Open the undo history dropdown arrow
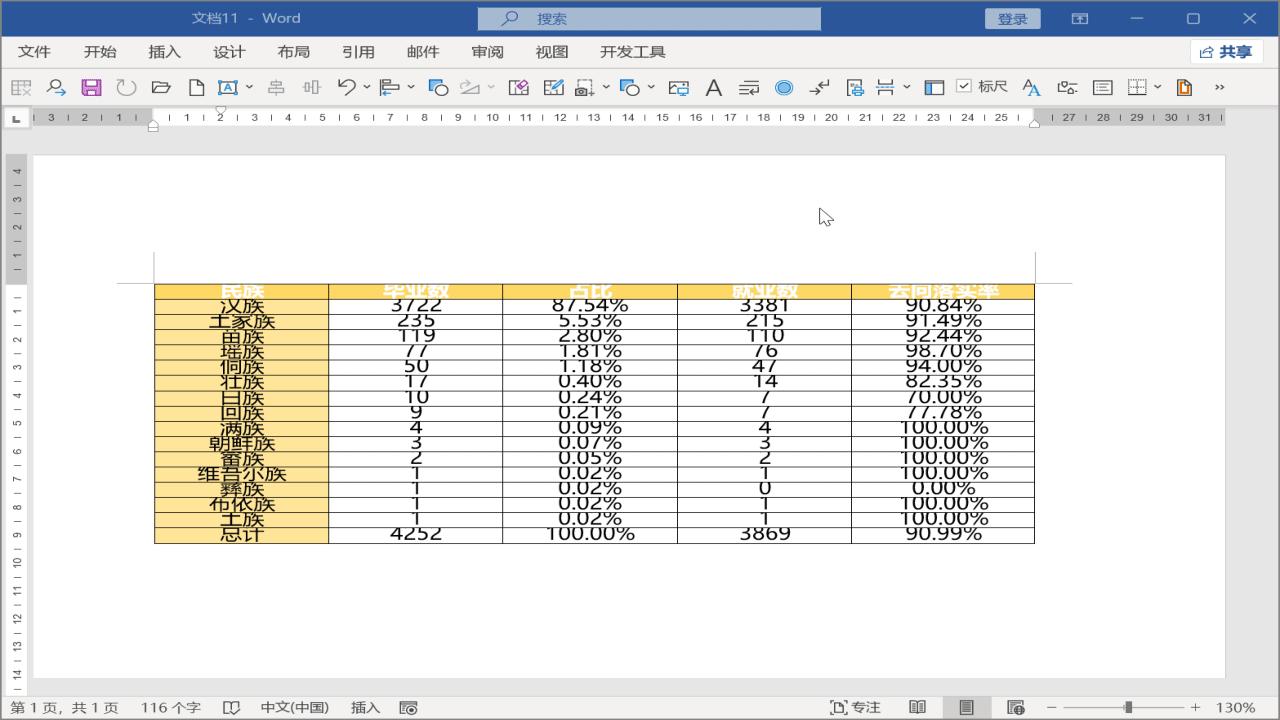Image resolution: width=1280 pixels, height=720 pixels. (367, 88)
